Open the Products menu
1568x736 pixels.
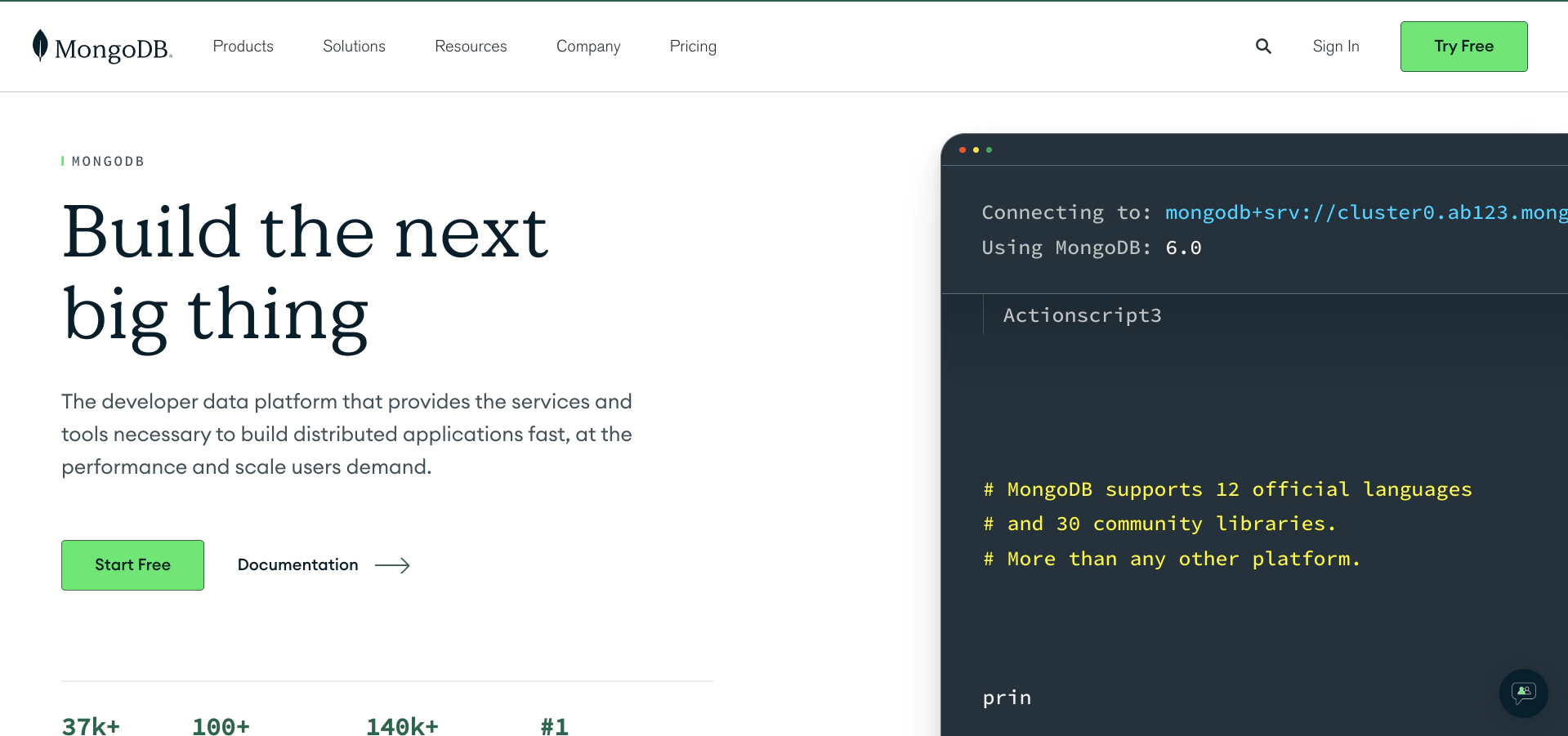point(243,47)
